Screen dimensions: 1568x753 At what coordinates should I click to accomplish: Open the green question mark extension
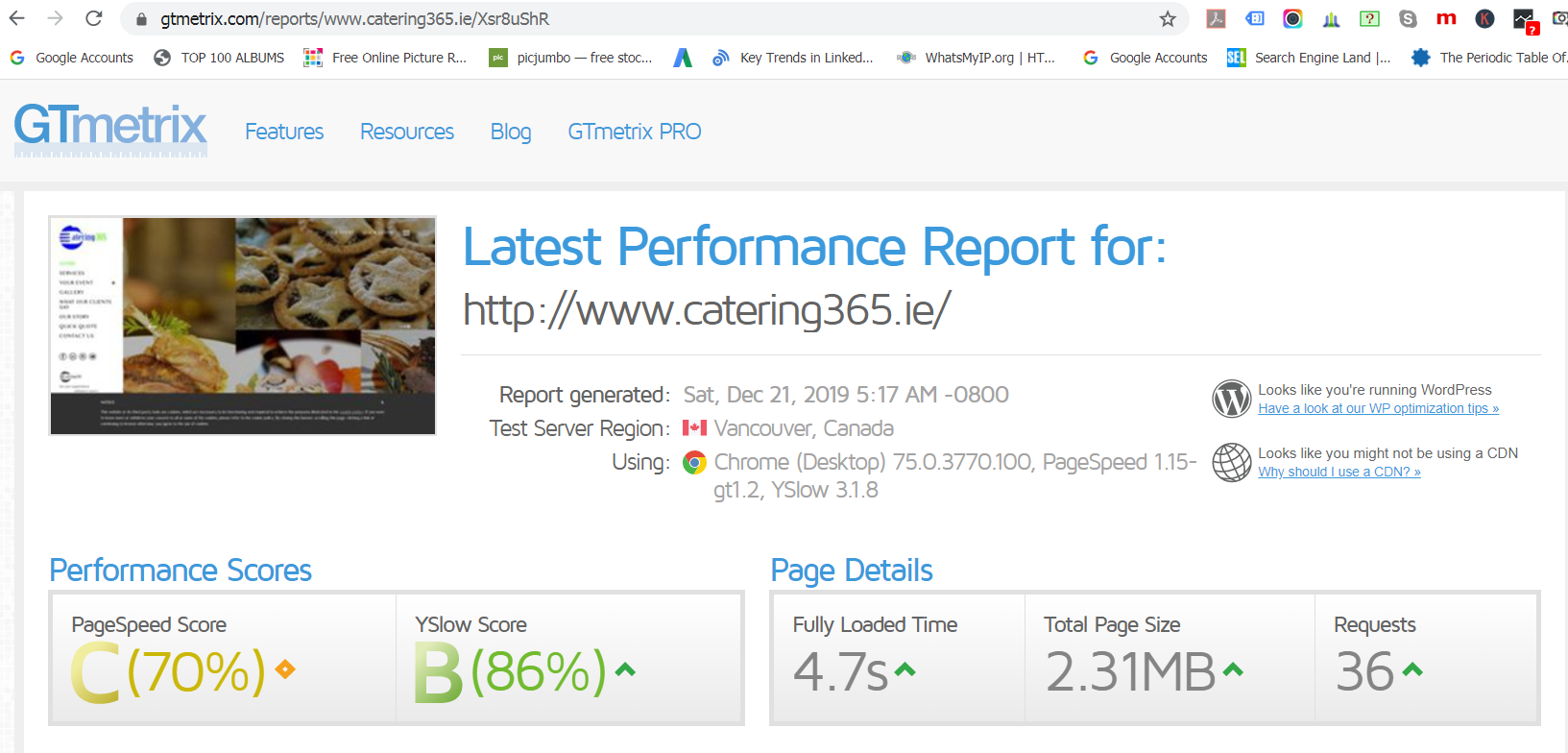1370,18
